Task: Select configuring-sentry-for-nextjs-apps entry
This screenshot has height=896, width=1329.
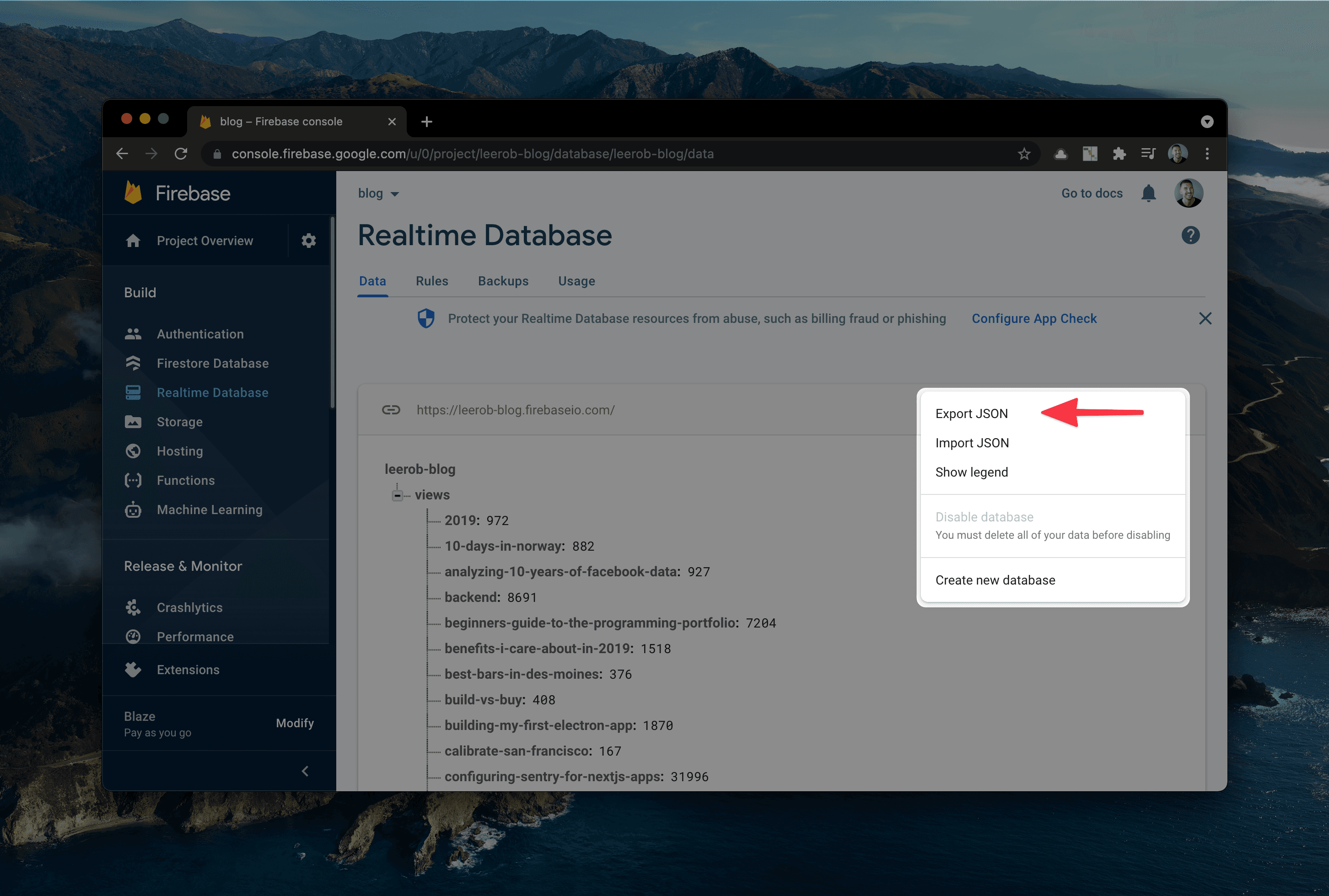Action: point(576,777)
